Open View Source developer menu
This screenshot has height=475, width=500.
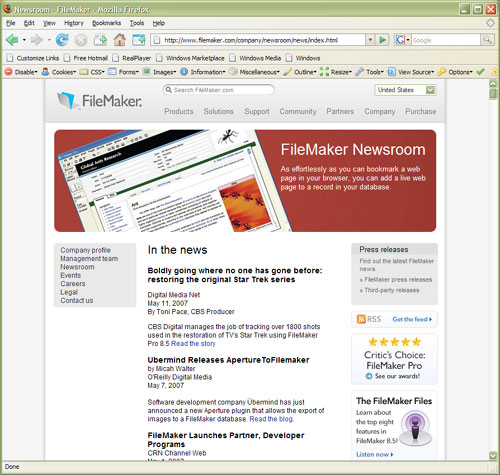pos(411,72)
